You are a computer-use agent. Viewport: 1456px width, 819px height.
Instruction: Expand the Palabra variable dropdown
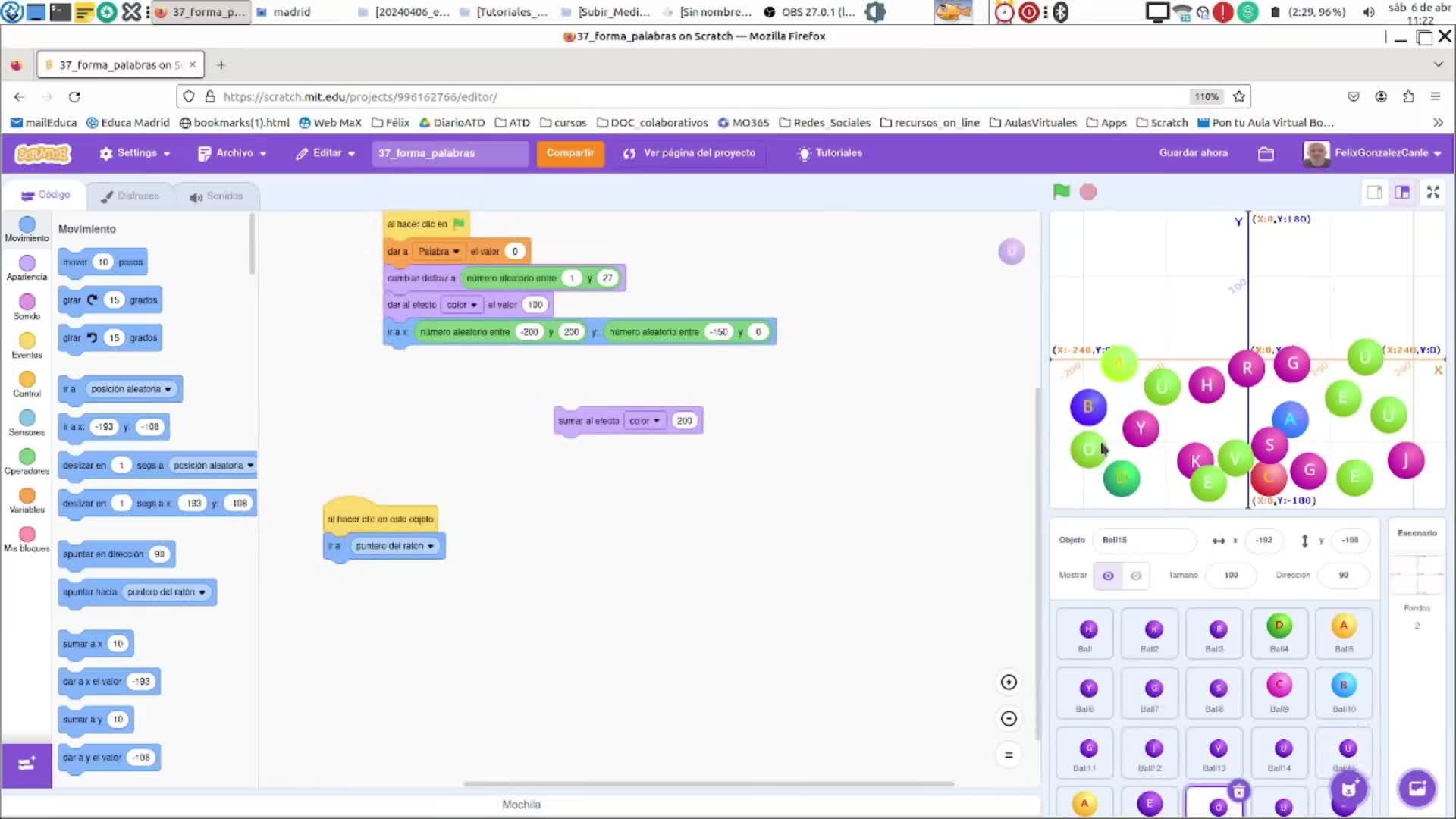pos(456,251)
